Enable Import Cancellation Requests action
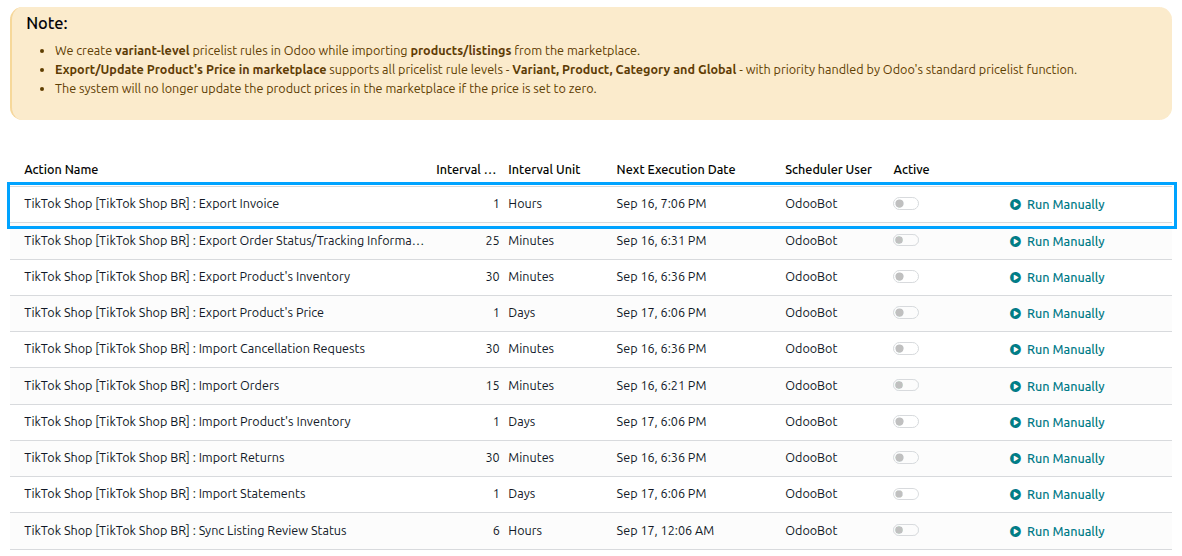This screenshot has height=556, width=1182. pyautogui.click(x=906, y=349)
